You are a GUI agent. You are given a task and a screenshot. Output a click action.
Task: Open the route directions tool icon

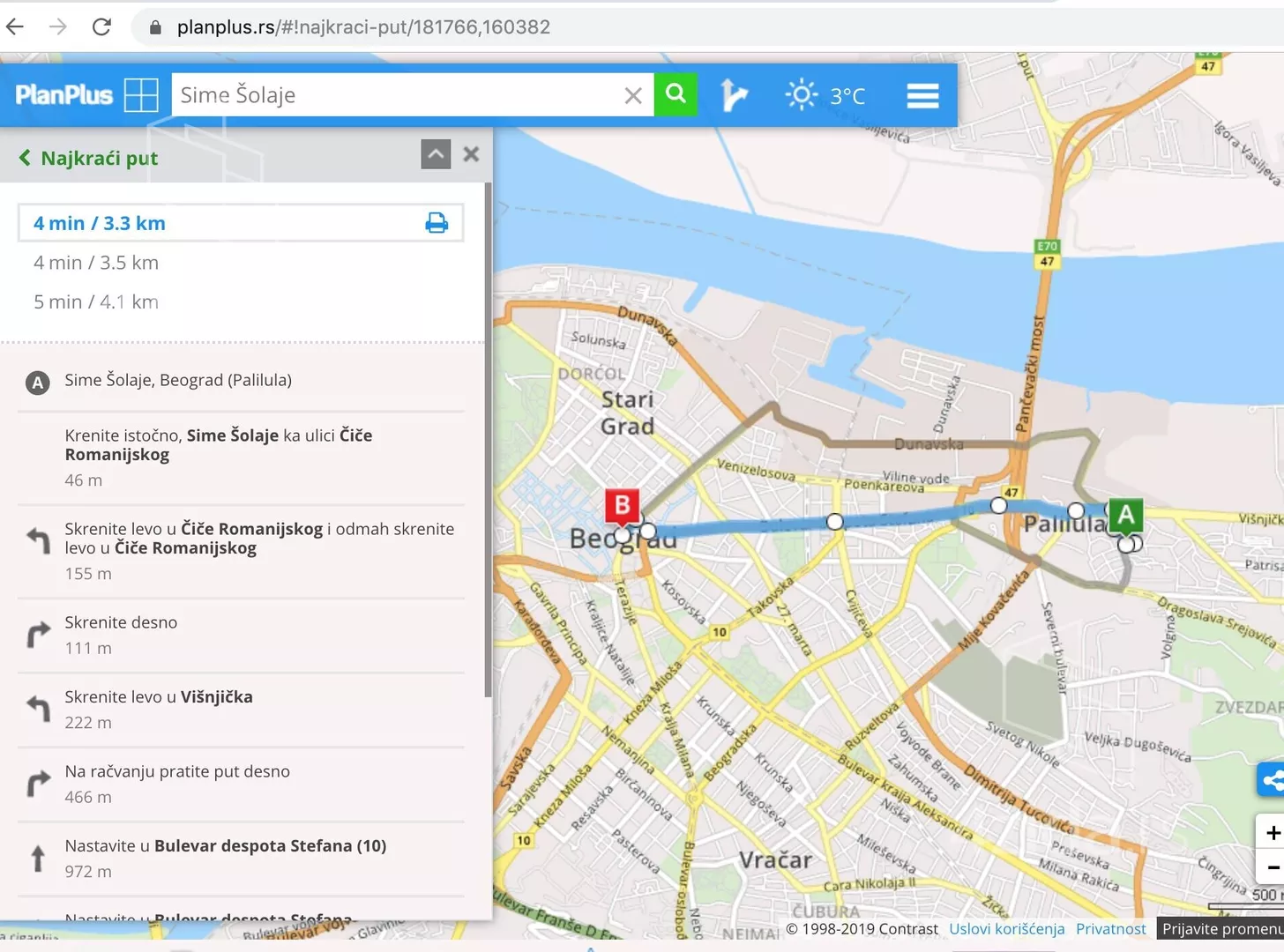[733, 95]
